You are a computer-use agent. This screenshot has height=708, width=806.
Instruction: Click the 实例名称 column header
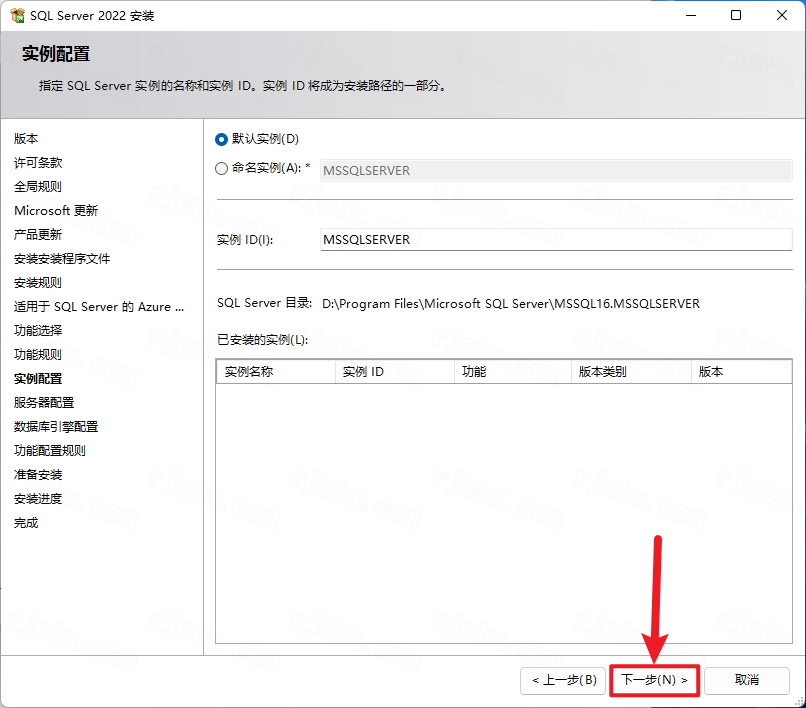tap(276, 372)
